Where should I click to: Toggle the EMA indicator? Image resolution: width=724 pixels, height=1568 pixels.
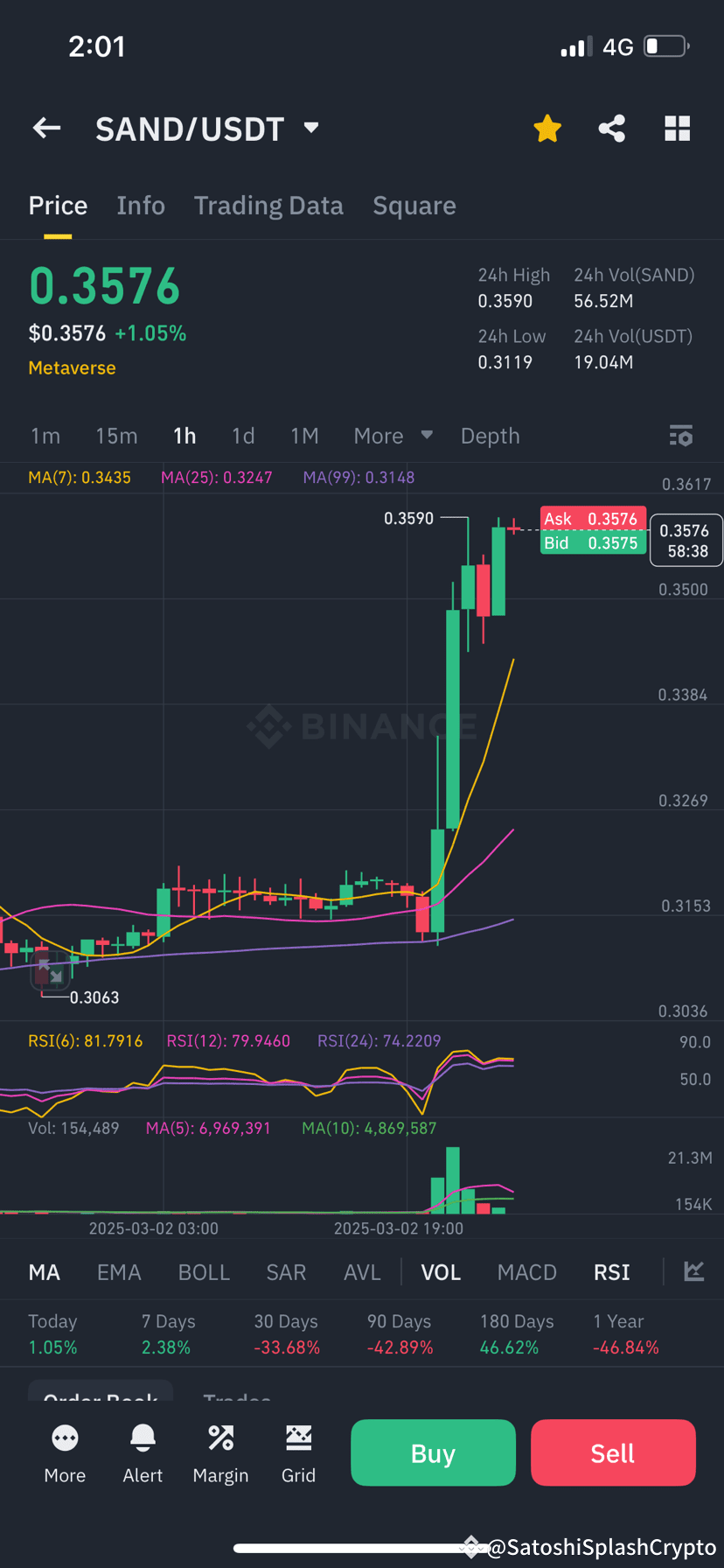(119, 1272)
